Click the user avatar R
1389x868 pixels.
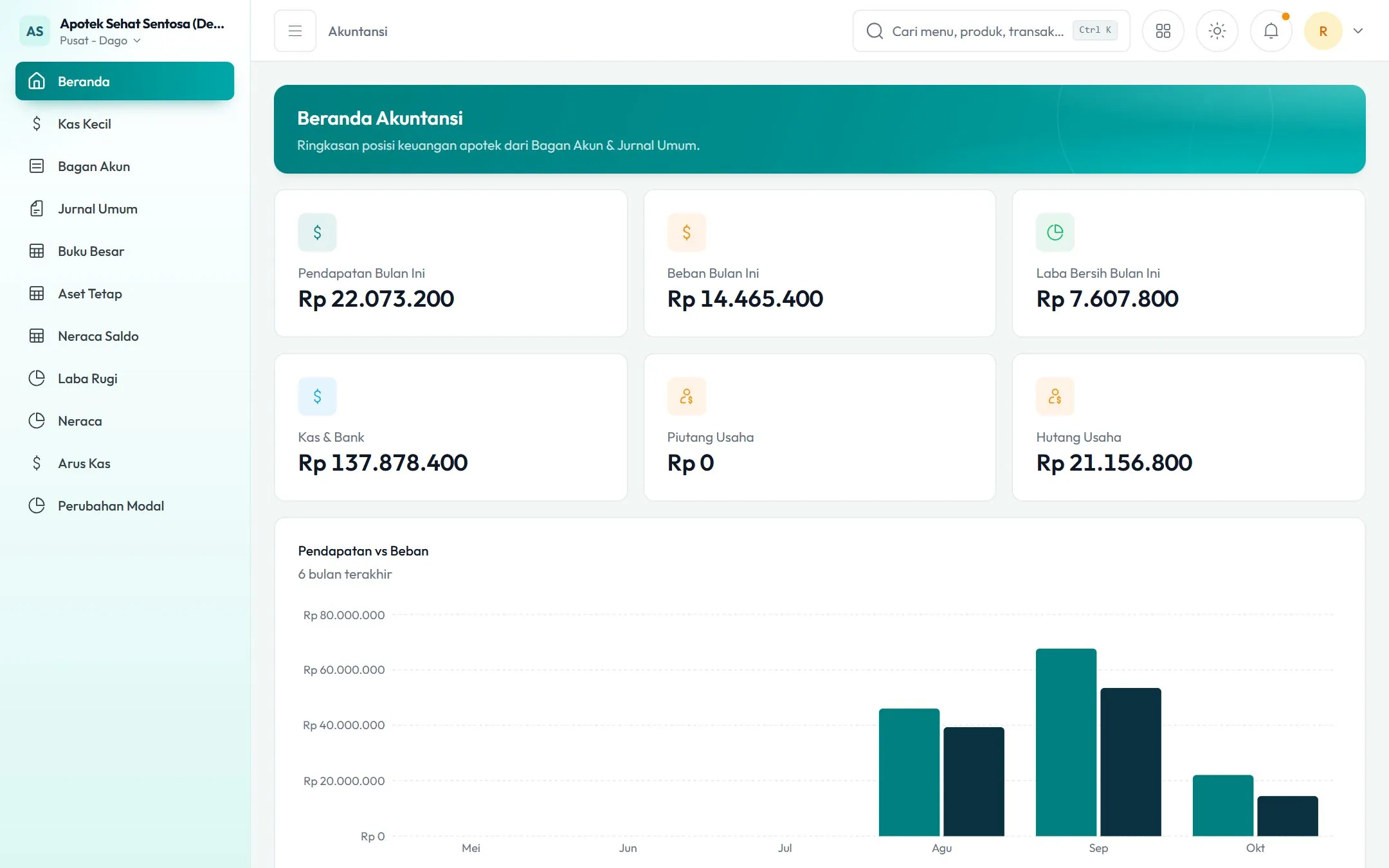1323,31
